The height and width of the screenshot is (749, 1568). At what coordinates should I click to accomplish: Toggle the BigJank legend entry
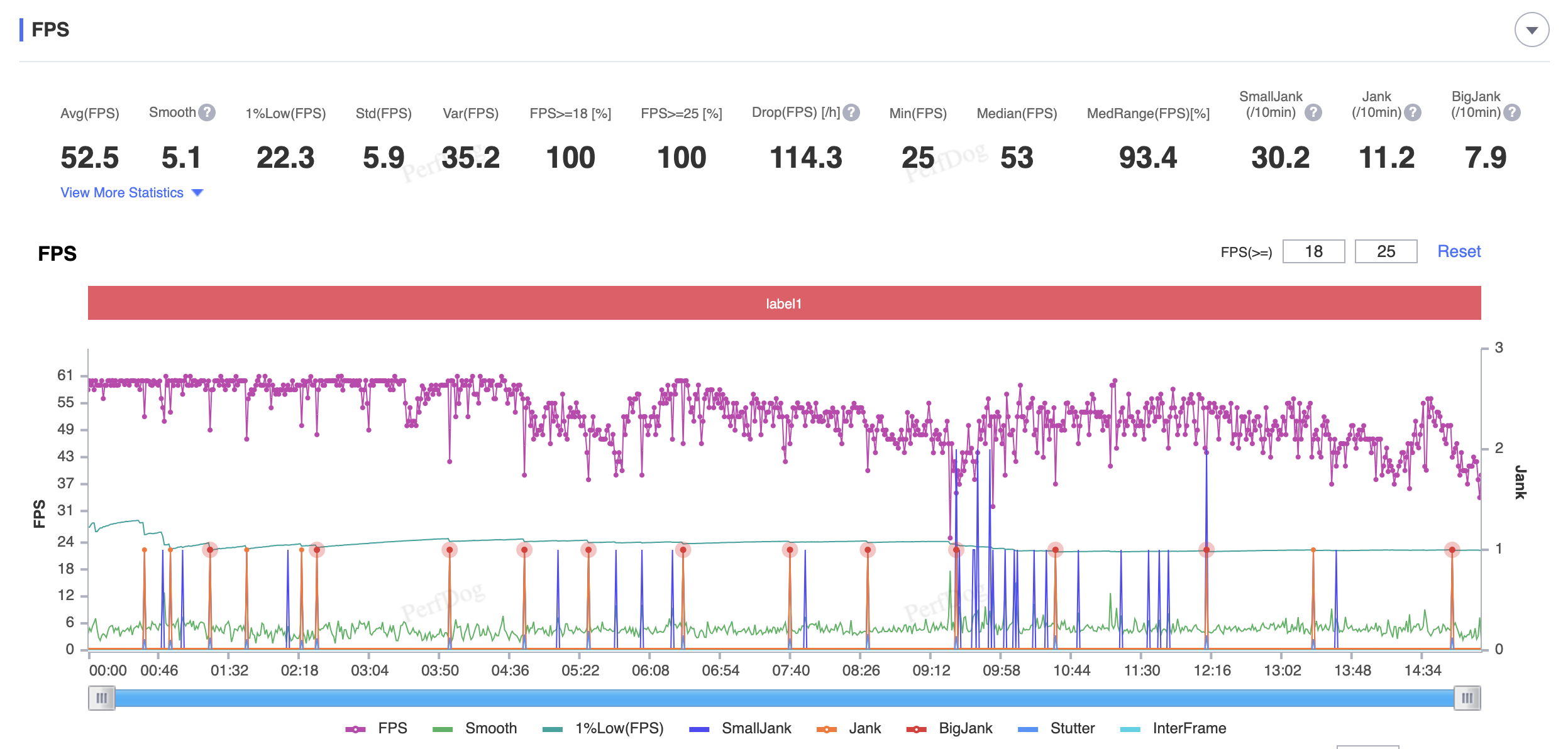pos(949,728)
